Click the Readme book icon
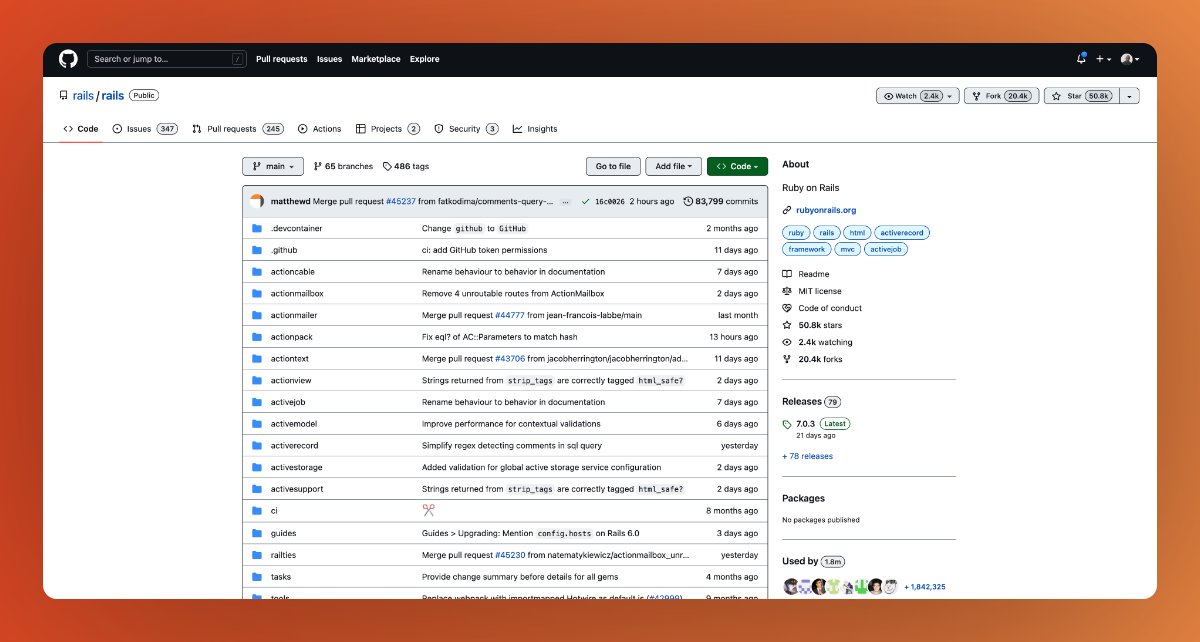This screenshot has height=642, width=1200. (787, 274)
